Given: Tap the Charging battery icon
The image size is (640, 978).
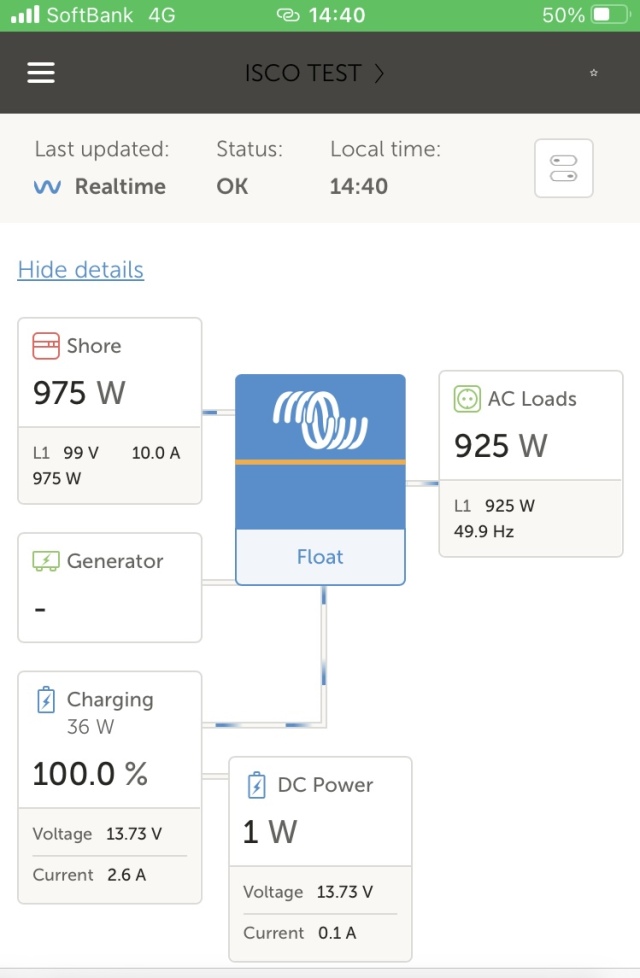Looking at the screenshot, I should [x=46, y=700].
